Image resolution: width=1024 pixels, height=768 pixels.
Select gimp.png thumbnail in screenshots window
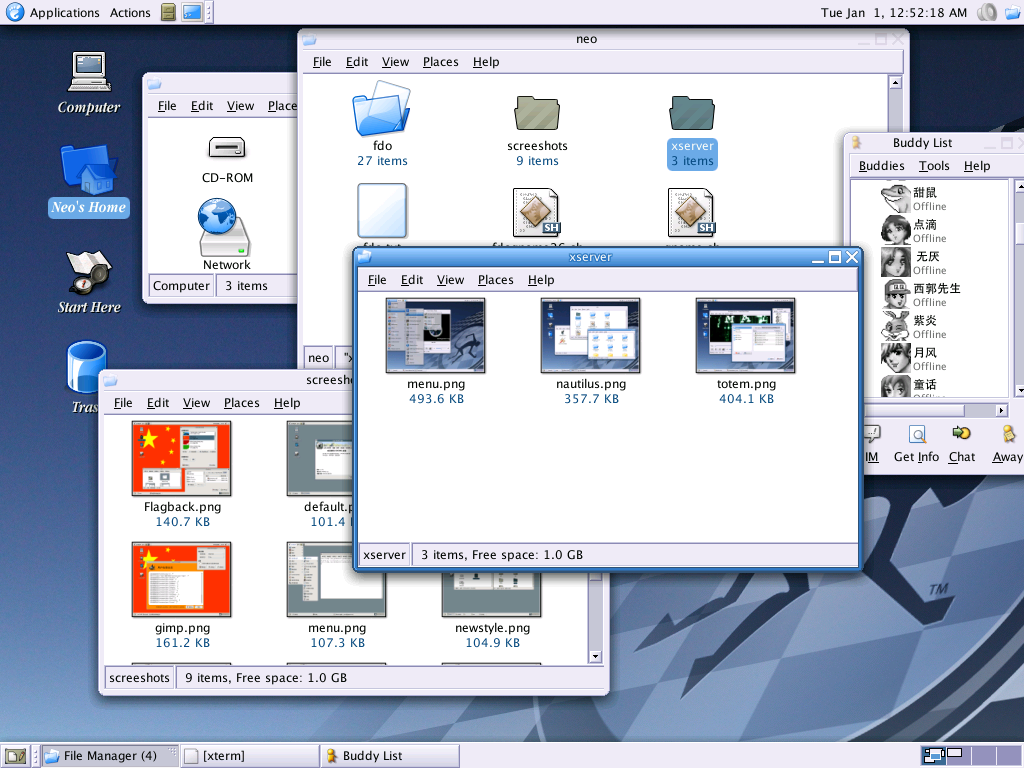(x=182, y=579)
